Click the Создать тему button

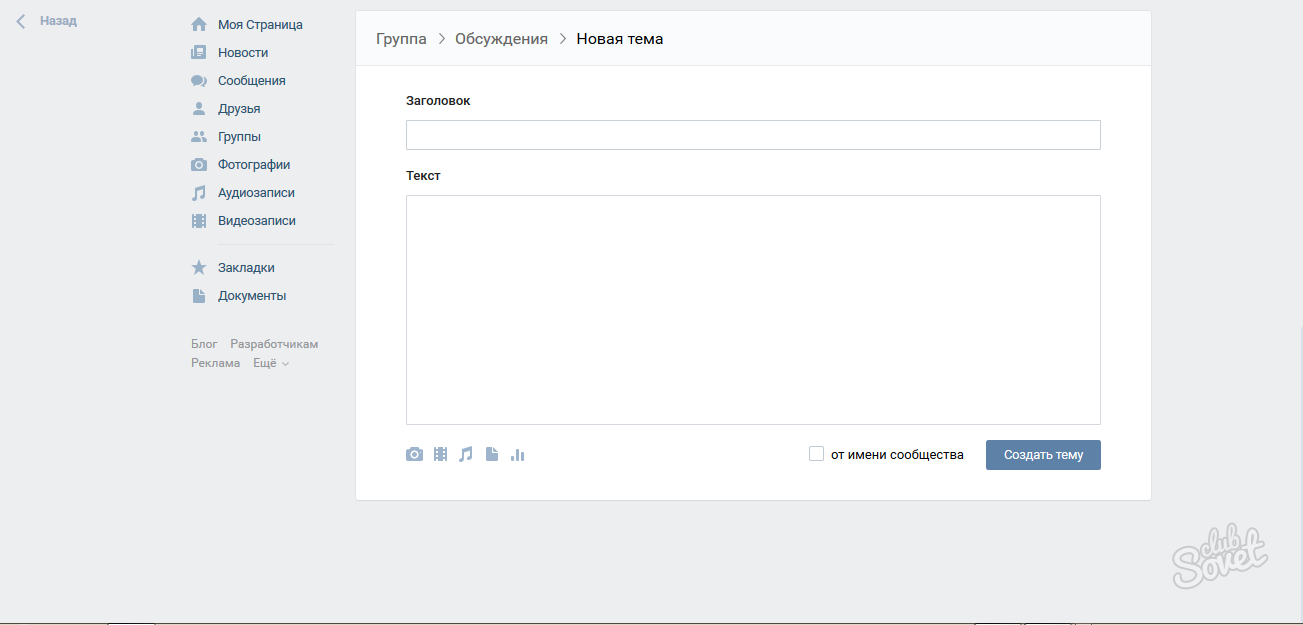[1043, 455]
